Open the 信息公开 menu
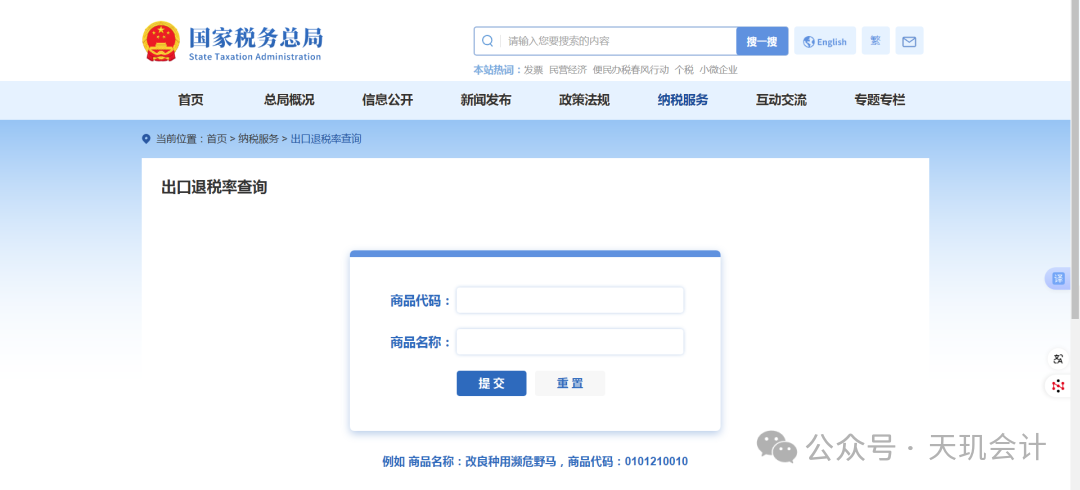Image resolution: width=1080 pixels, height=490 pixels. tap(388, 100)
